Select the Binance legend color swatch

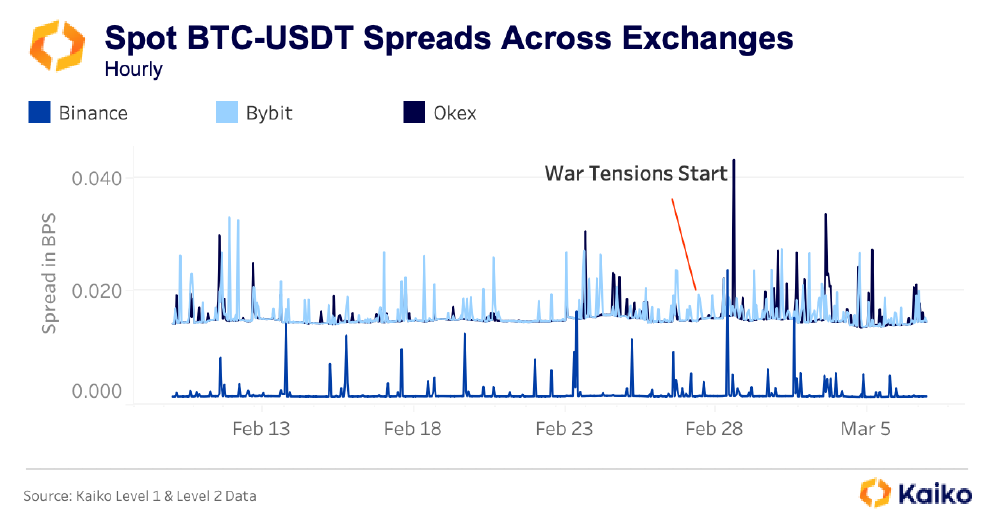39,112
